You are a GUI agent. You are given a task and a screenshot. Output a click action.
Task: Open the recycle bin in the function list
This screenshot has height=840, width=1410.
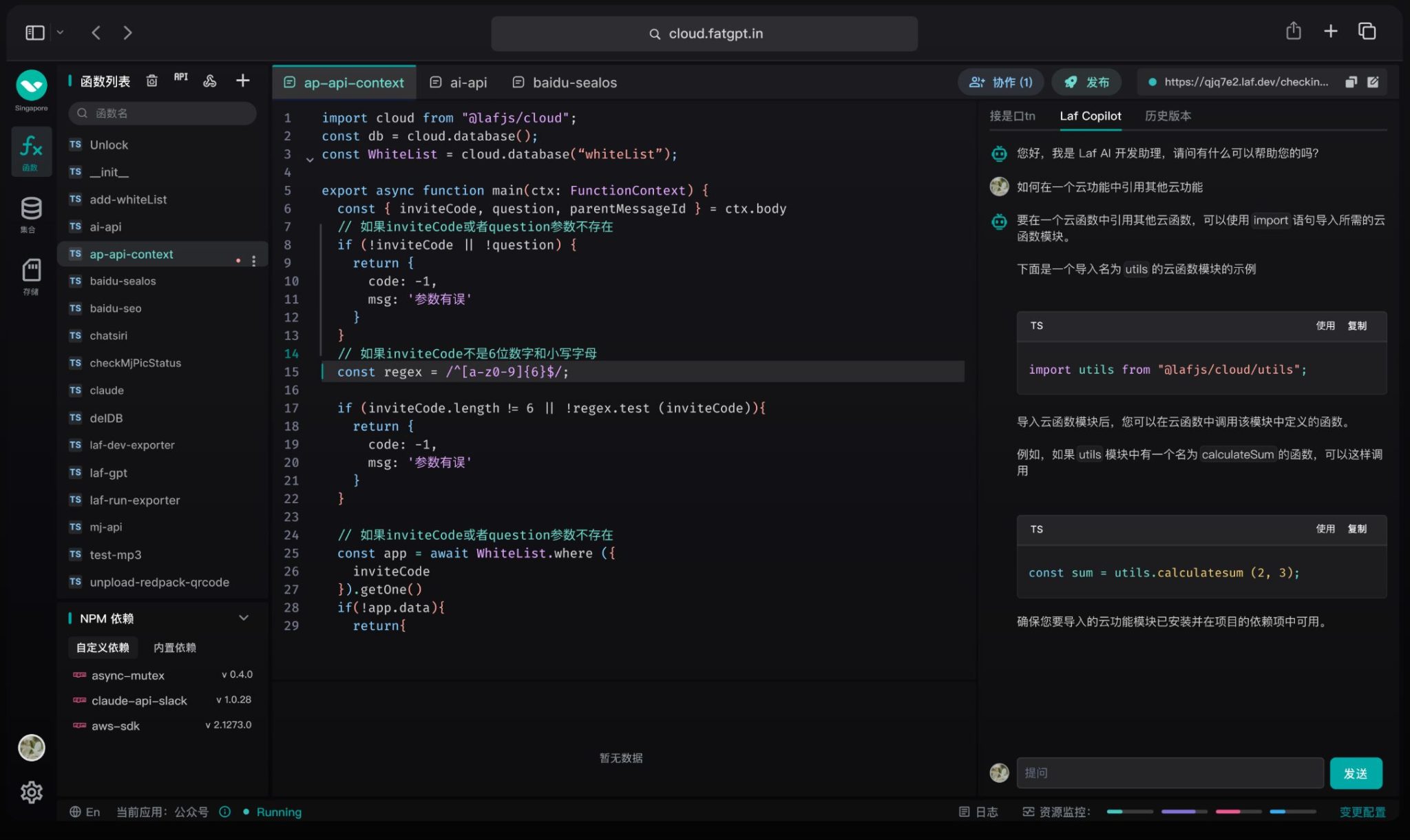click(152, 80)
